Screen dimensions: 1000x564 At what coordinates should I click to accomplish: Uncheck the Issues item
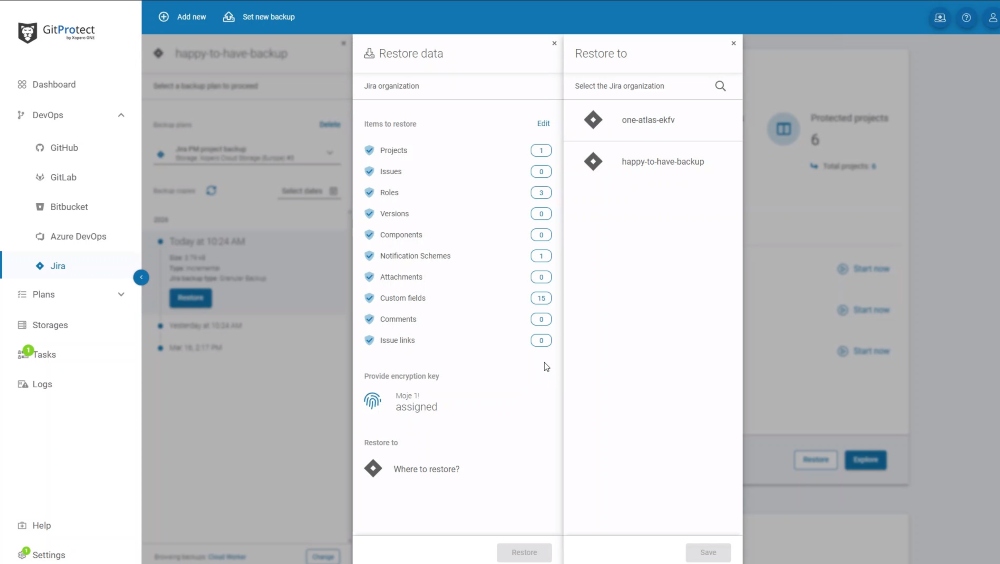point(369,171)
